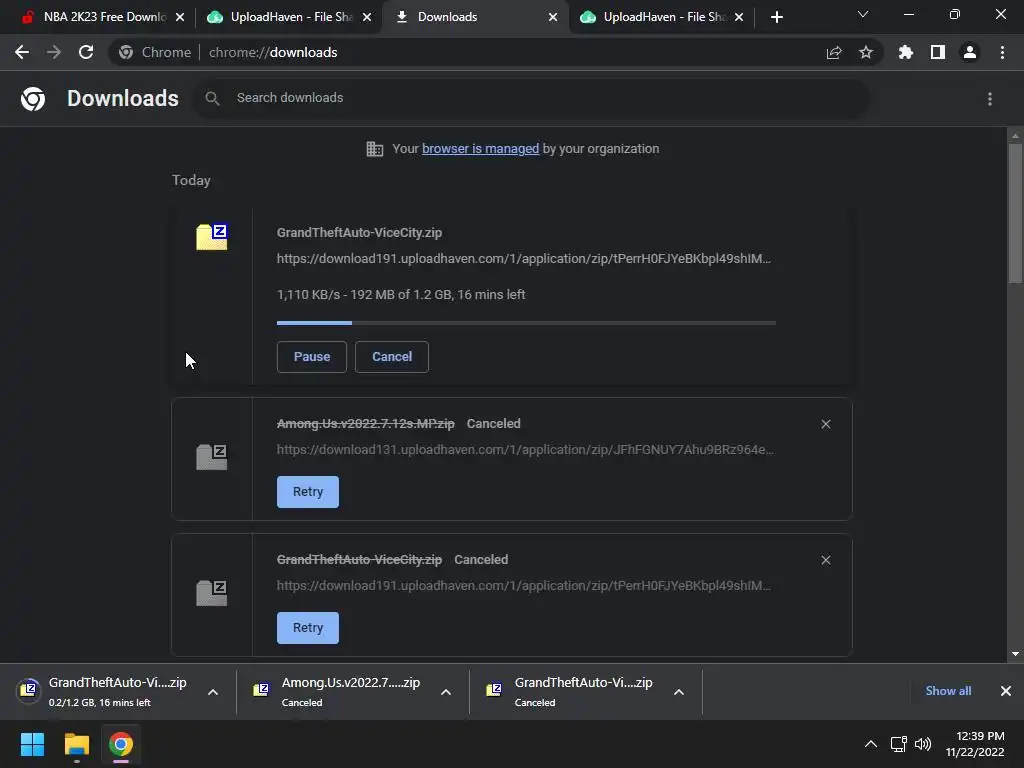Reload the downloads page
This screenshot has height=768, width=1024.
[x=86, y=52]
